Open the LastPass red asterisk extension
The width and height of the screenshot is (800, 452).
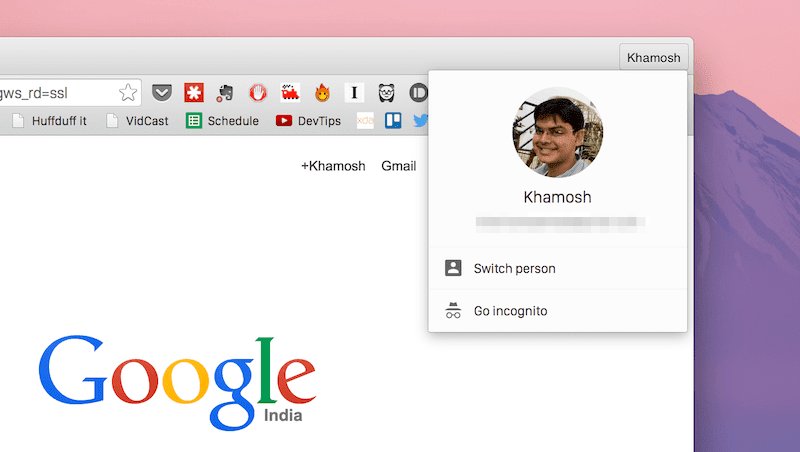click(194, 93)
